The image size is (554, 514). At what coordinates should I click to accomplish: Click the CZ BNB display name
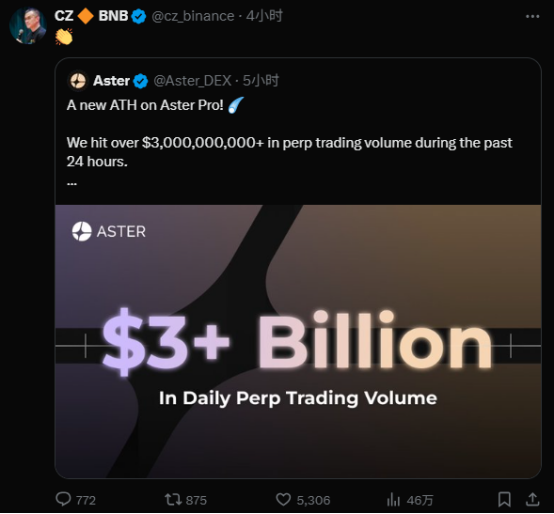[x=91, y=16]
